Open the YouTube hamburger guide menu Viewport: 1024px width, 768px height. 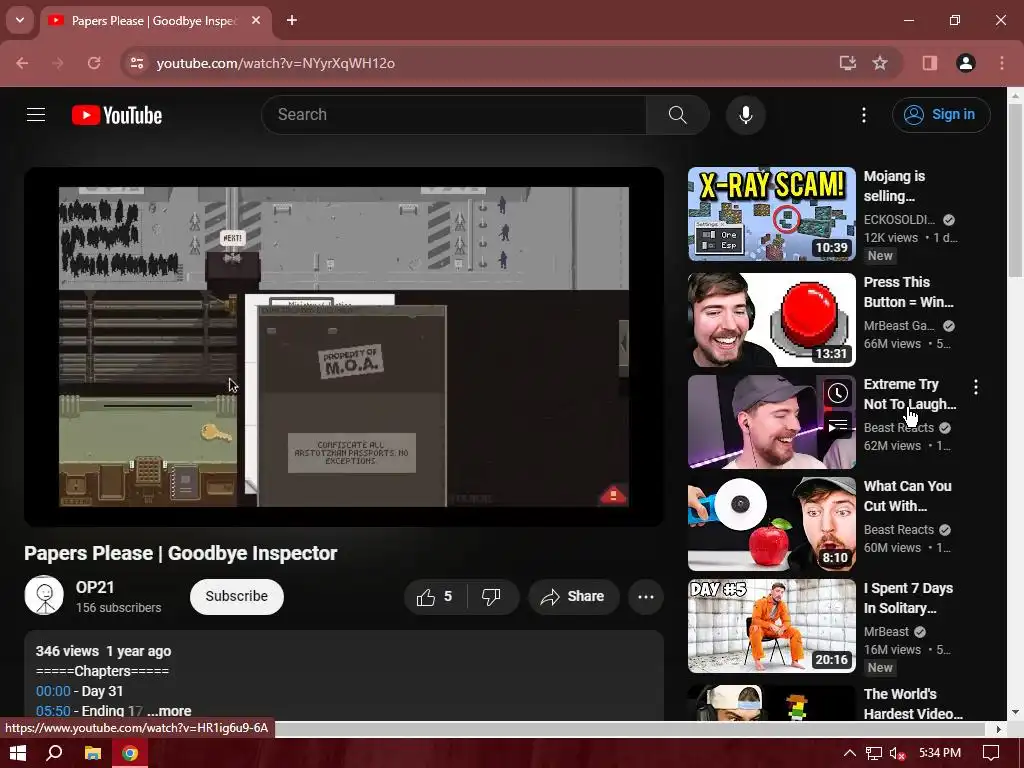click(36, 115)
